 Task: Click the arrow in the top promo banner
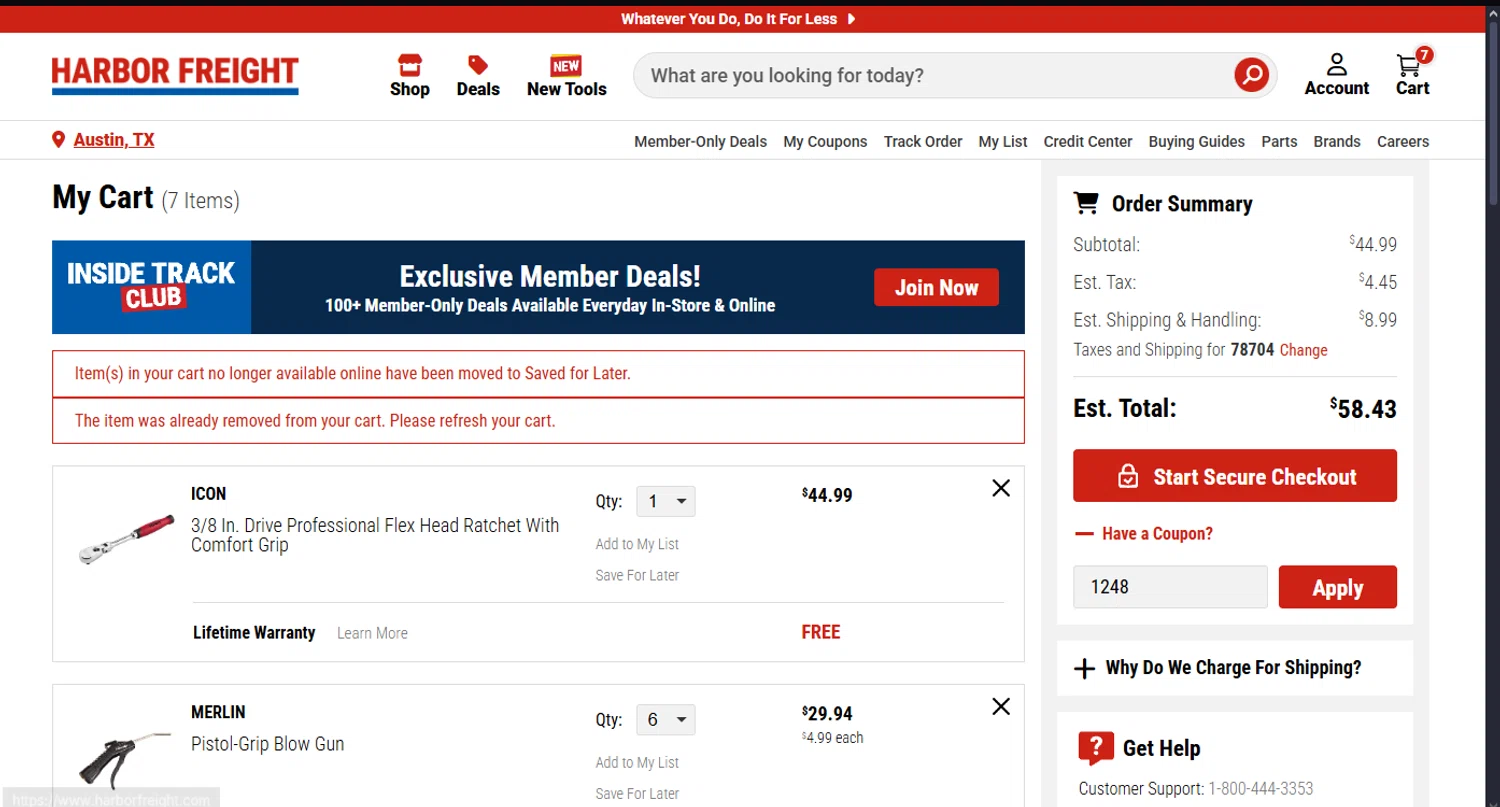(851, 19)
